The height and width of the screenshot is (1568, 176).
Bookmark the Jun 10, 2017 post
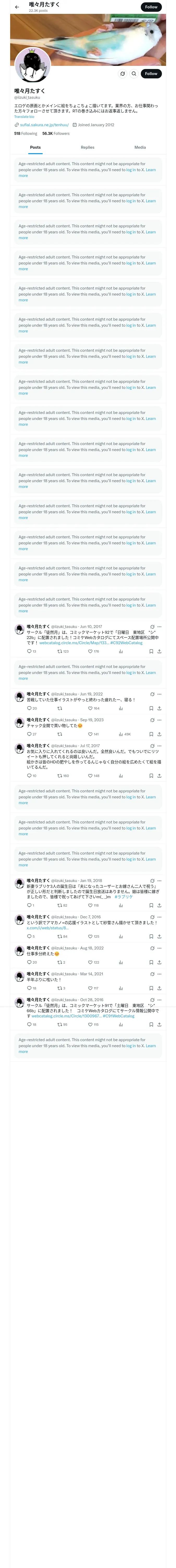point(151,651)
